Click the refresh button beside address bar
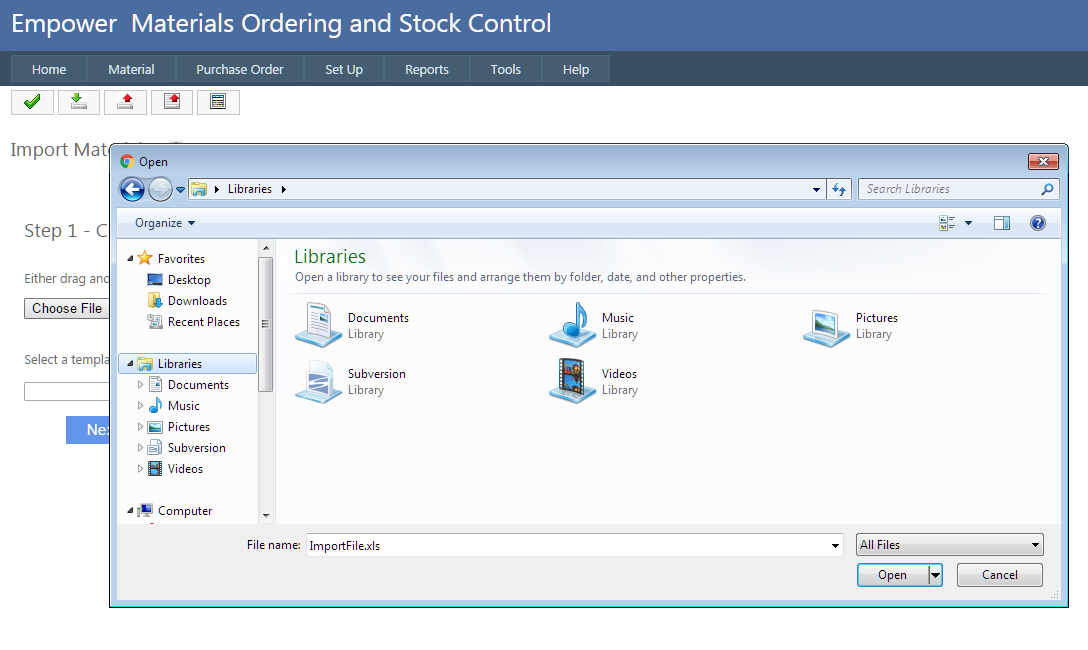Image resolution: width=1088 pixels, height=650 pixels. pos(839,189)
